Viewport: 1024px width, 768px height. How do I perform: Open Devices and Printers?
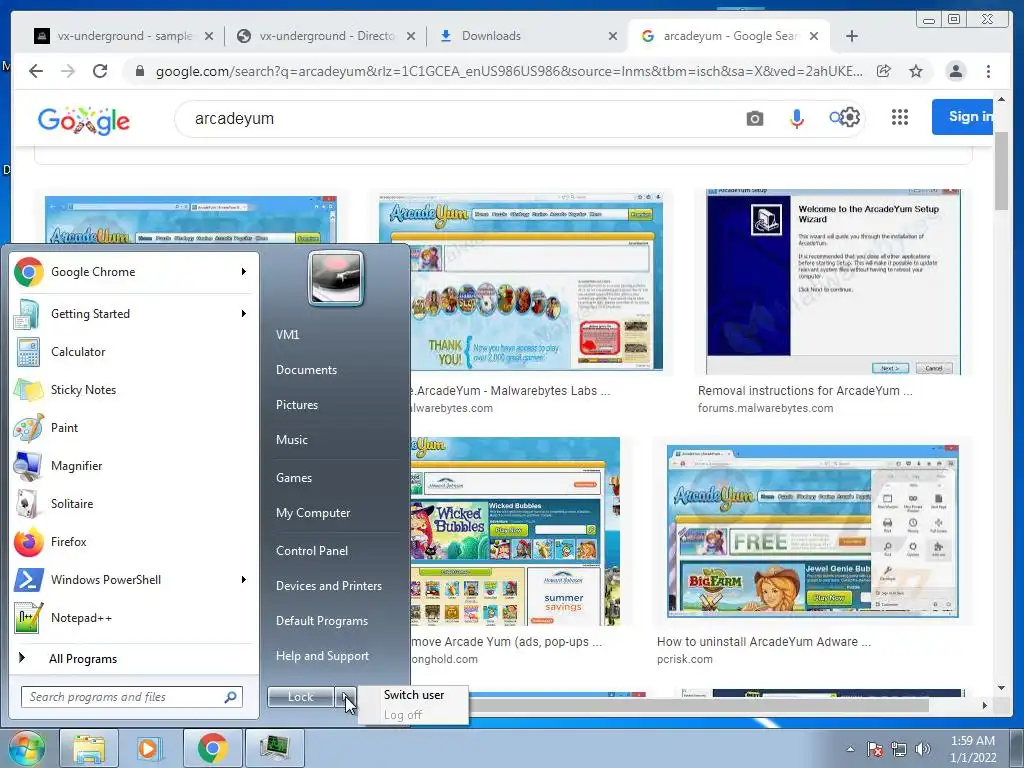click(x=328, y=586)
